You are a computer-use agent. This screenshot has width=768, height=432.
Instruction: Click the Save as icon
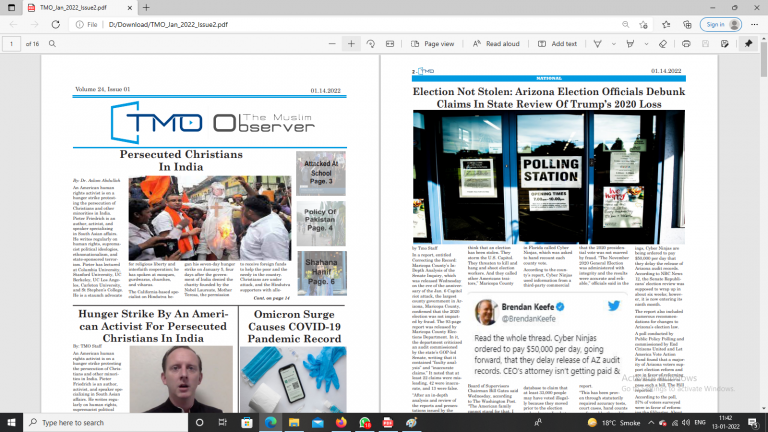click(x=725, y=44)
